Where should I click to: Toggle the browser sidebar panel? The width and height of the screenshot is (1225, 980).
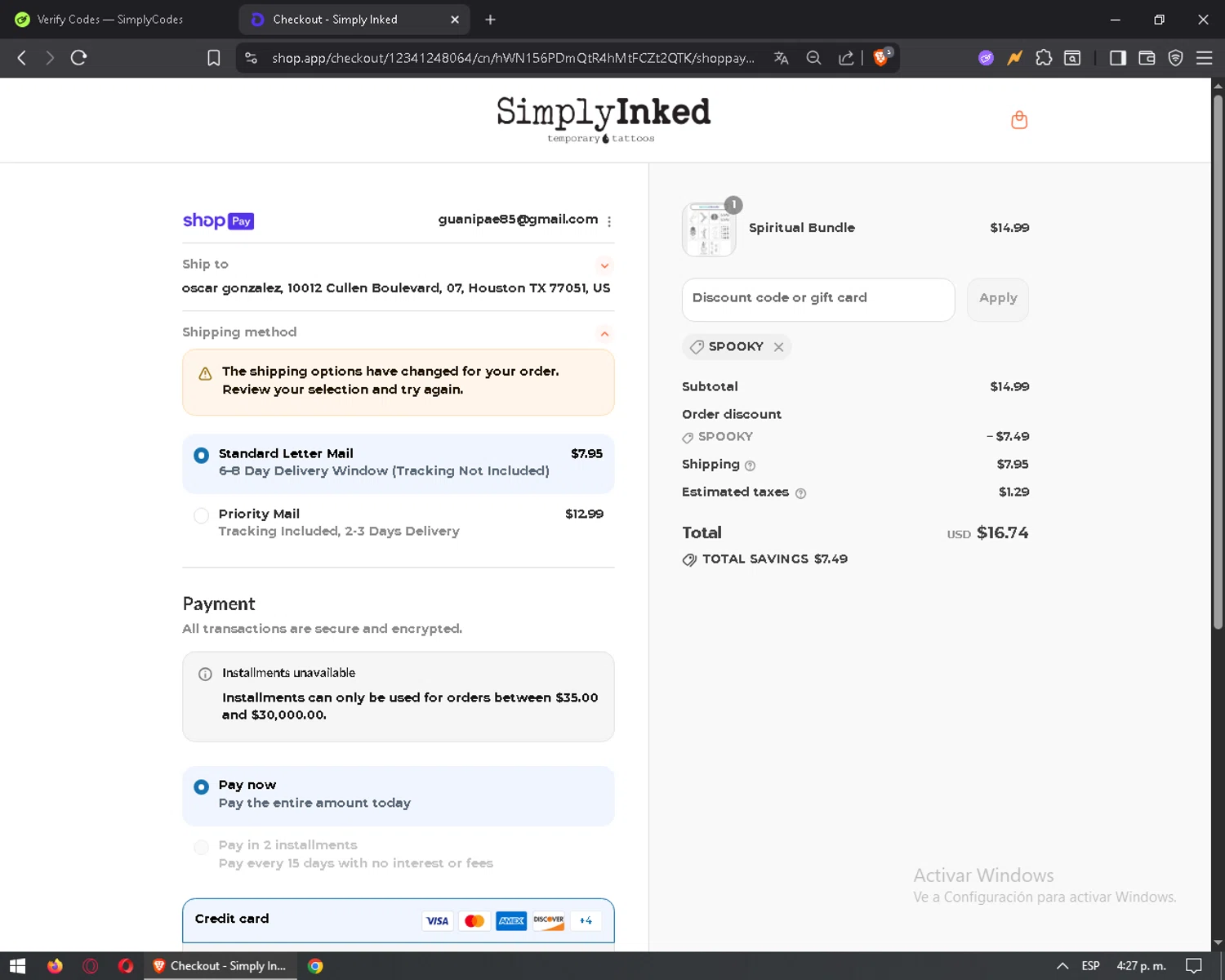point(1118,58)
